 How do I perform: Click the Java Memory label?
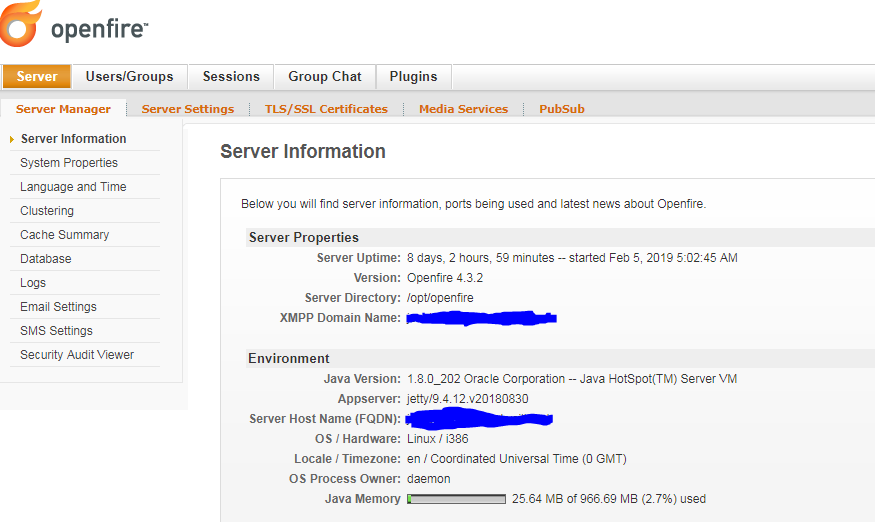click(363, 499)
